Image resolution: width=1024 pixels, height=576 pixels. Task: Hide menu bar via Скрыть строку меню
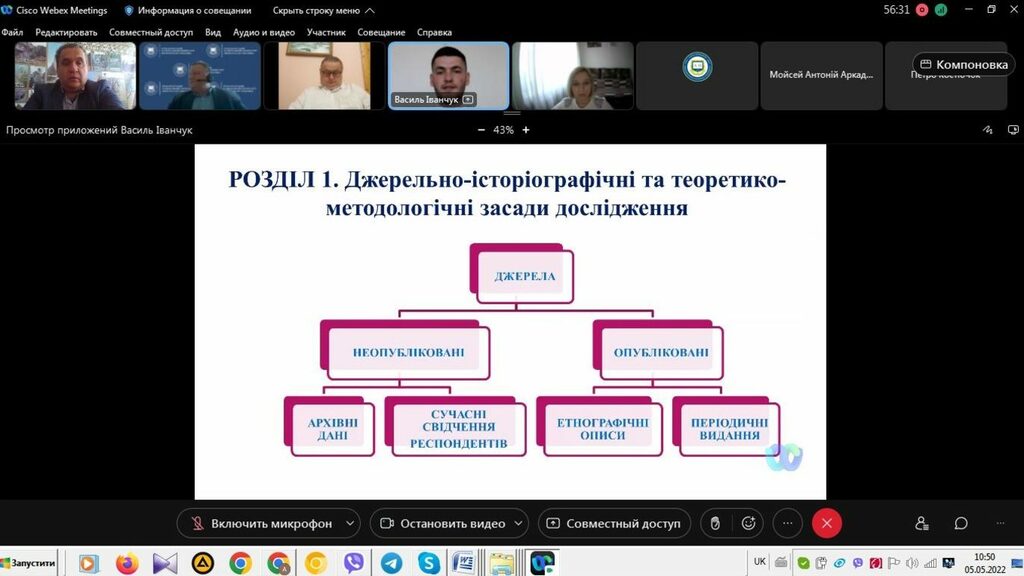[x=323, y=10]
